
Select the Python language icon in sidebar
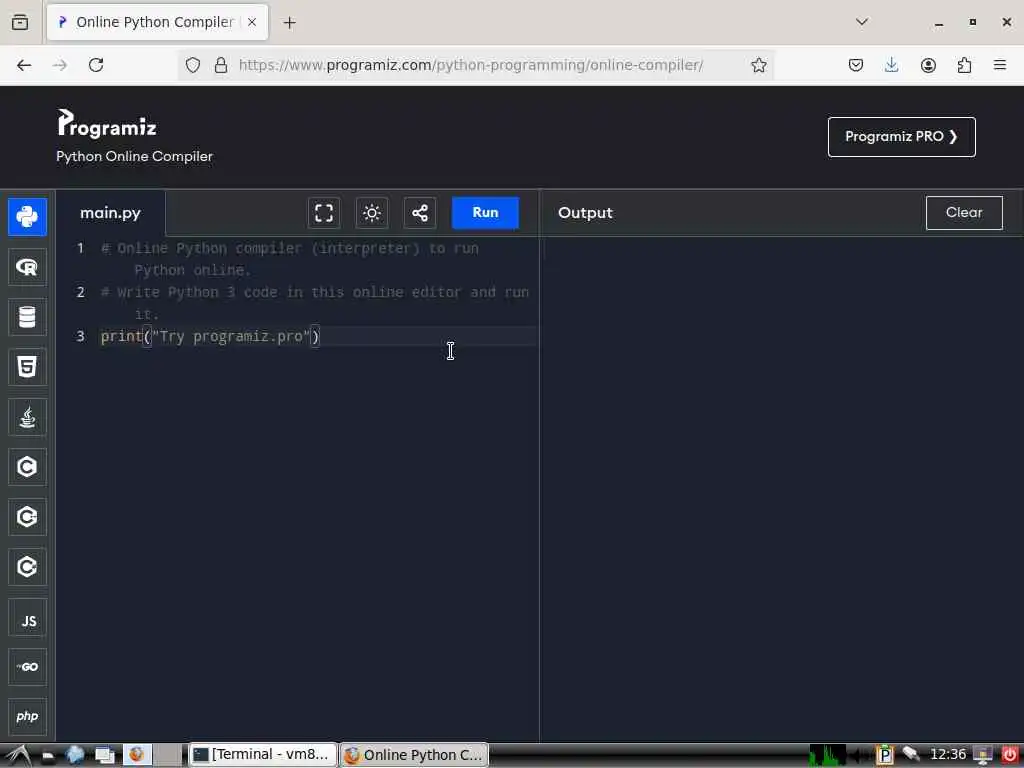[x=27, y=217]
